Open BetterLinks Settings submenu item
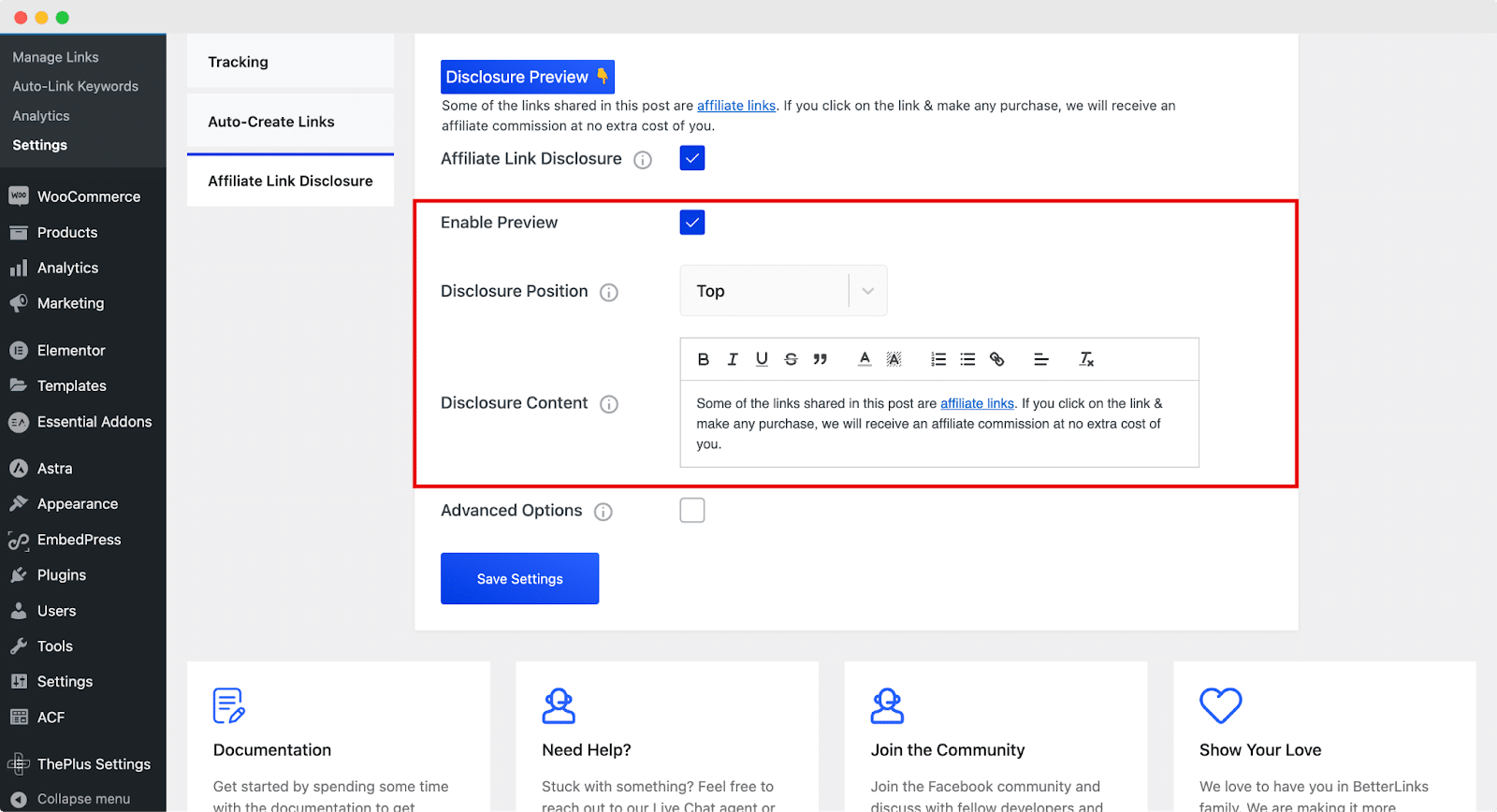 coord(40,145)
